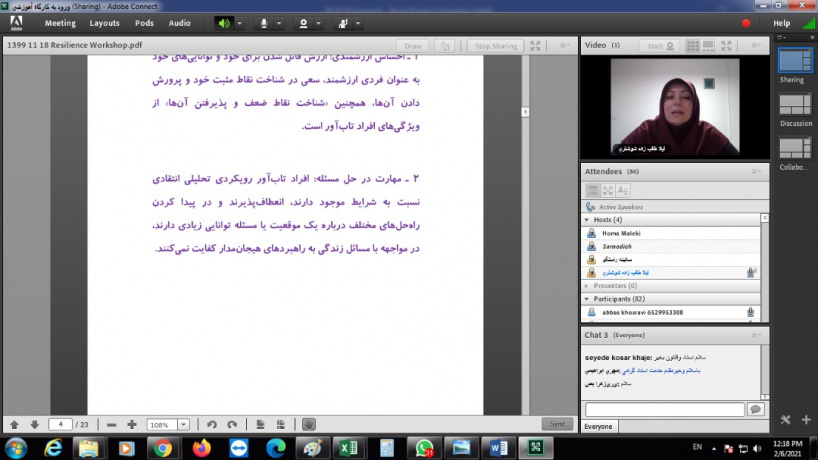Open status options dropdown arrow

coord(358,23)
